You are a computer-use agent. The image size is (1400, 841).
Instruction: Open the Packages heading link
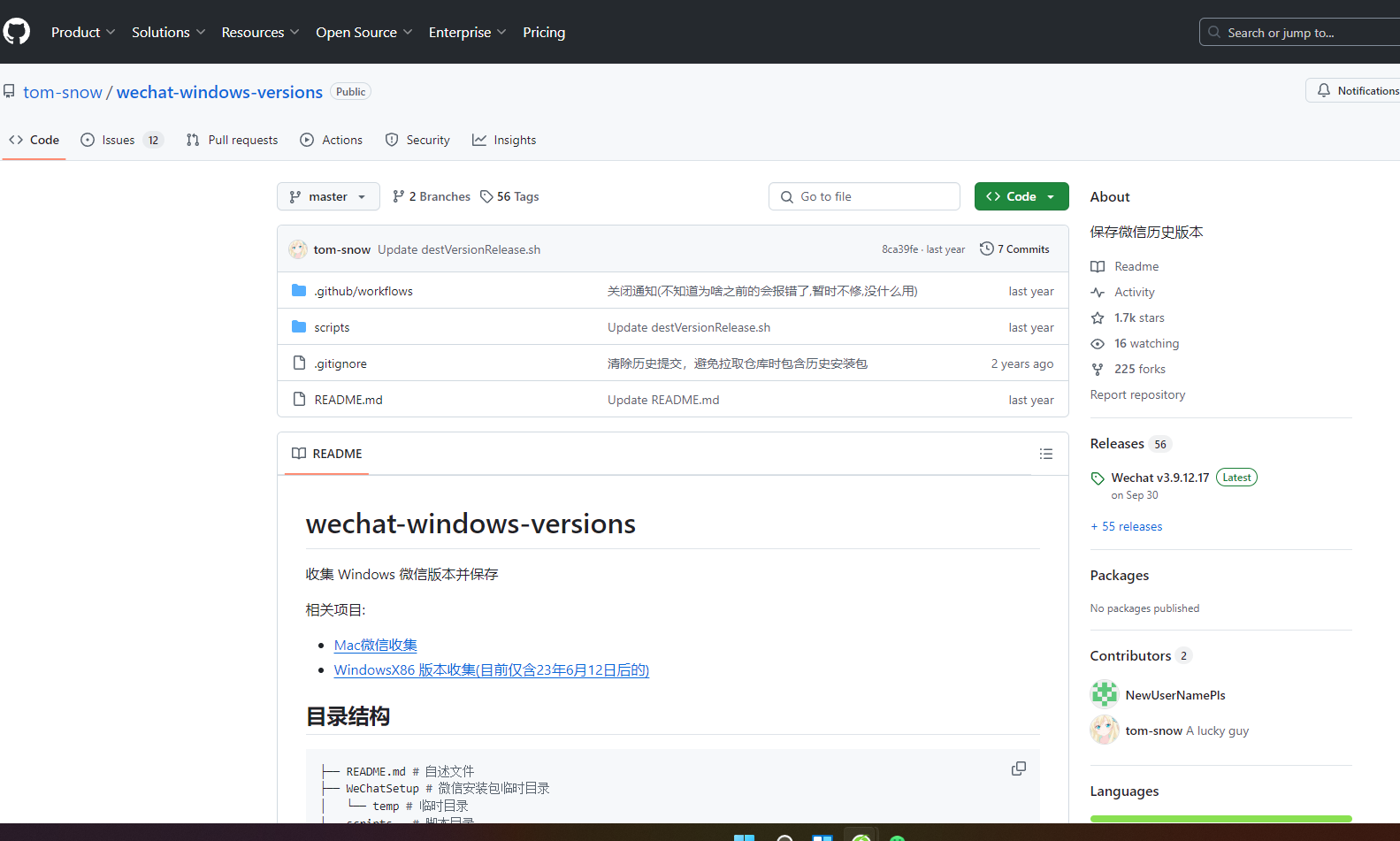(x=1120, y=576)
